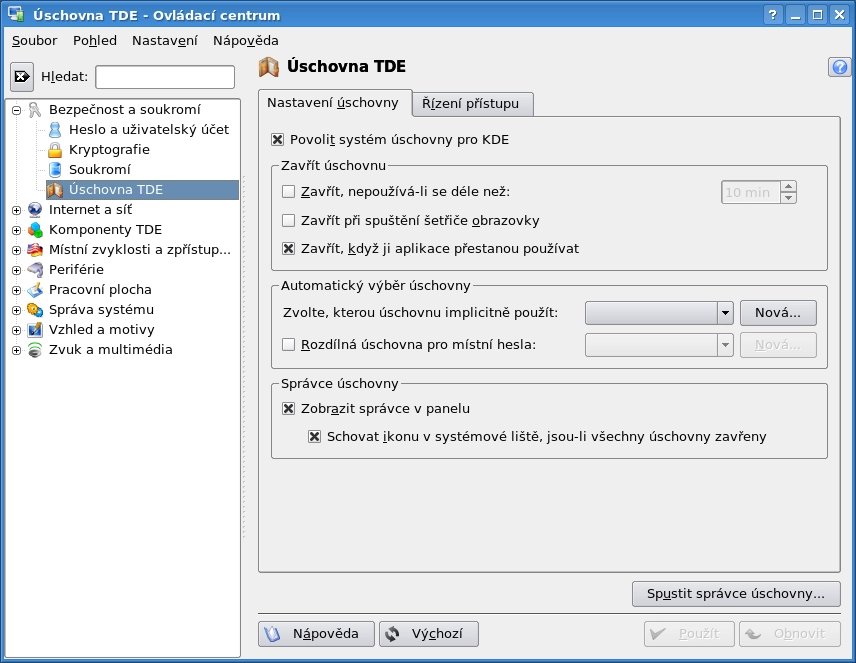856x663 pixels.
Task: Enable Zavřít, nepoužívá-li se déle než
Action: 288,192
